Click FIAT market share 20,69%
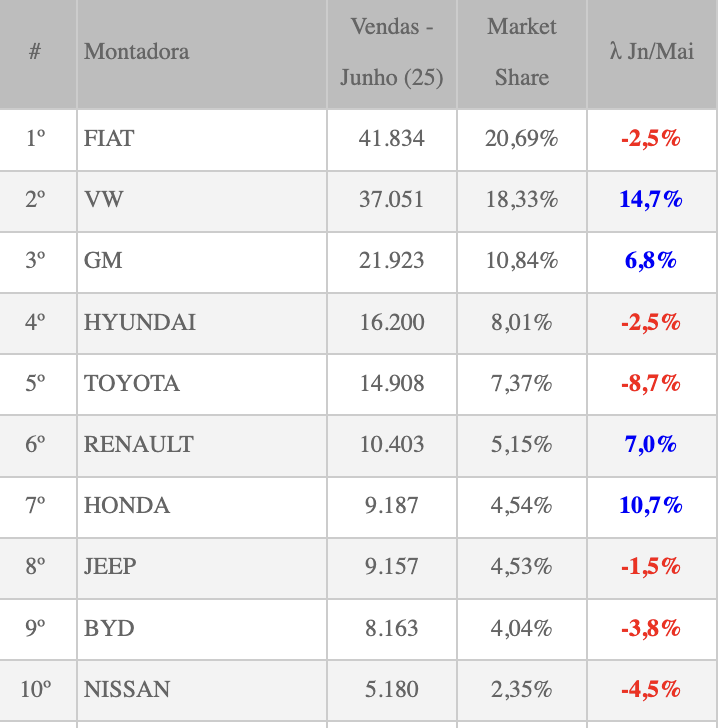 pyautogui.click(x=521, y=139)
